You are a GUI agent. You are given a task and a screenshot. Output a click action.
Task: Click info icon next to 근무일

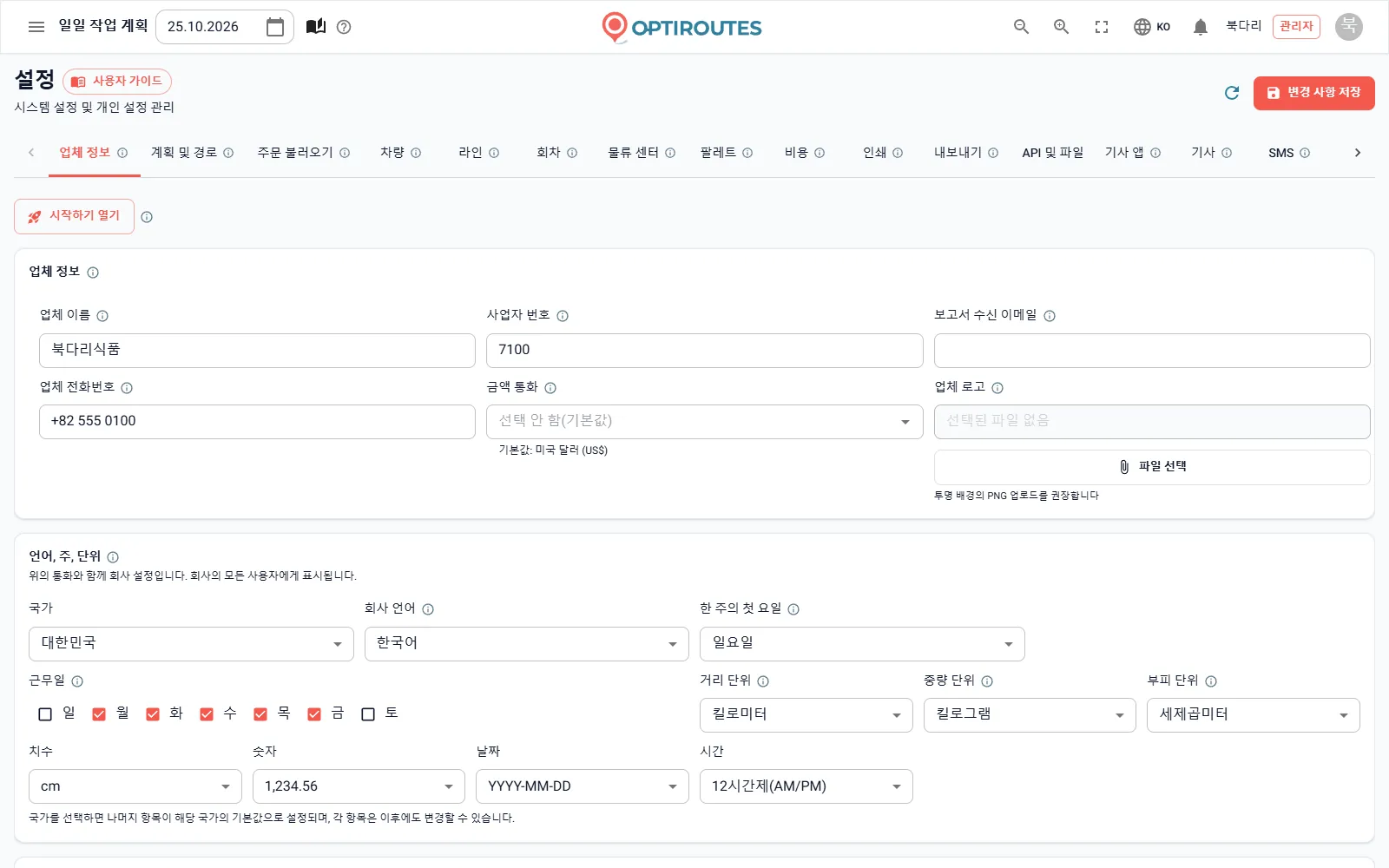click(77, 681)
